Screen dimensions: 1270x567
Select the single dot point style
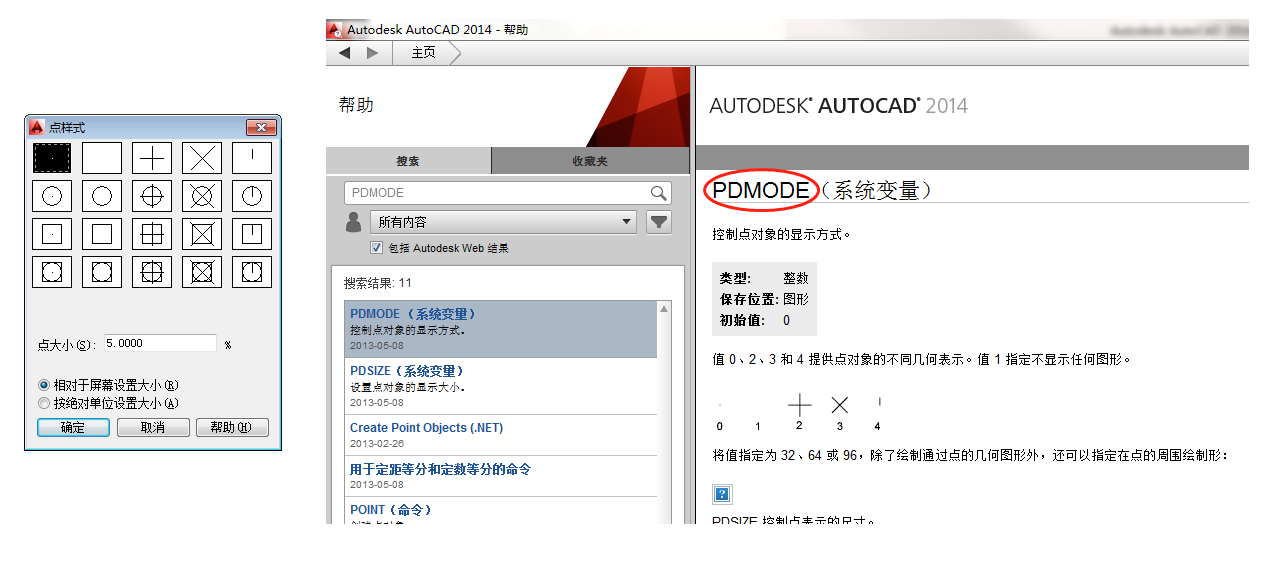point(52,158)
